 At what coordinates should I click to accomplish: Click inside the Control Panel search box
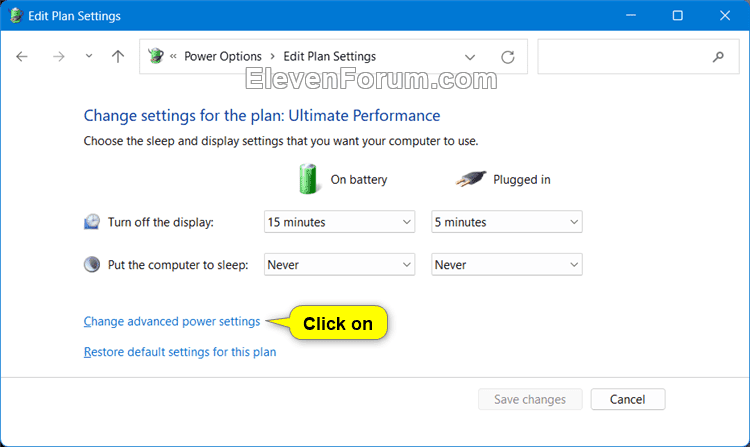click(638, 56)
